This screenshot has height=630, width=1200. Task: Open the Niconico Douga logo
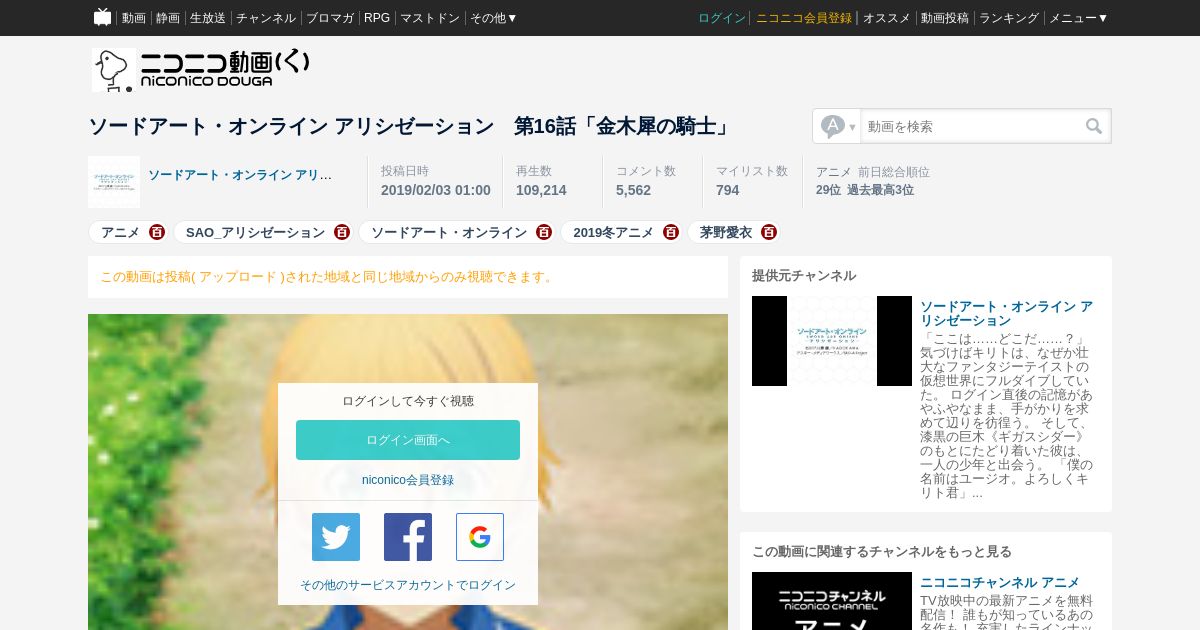(201, 69)
